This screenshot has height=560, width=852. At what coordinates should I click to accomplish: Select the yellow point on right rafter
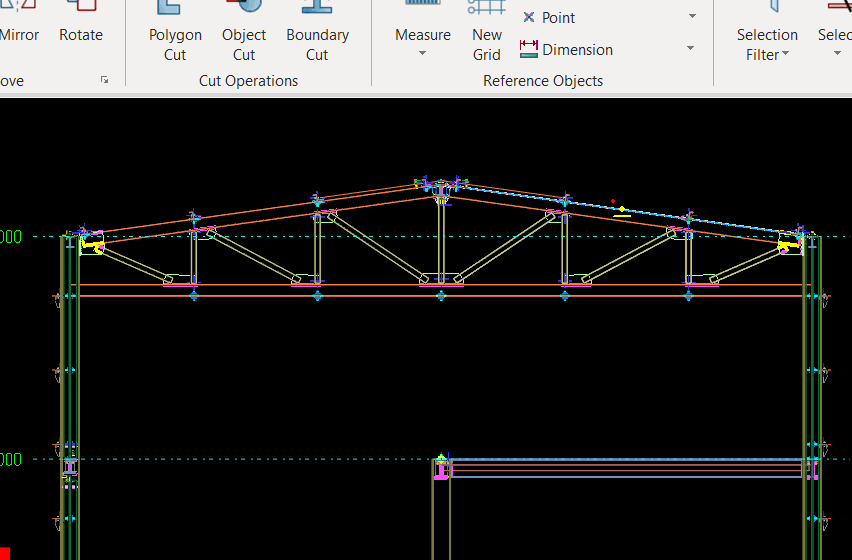pos(622,210)
